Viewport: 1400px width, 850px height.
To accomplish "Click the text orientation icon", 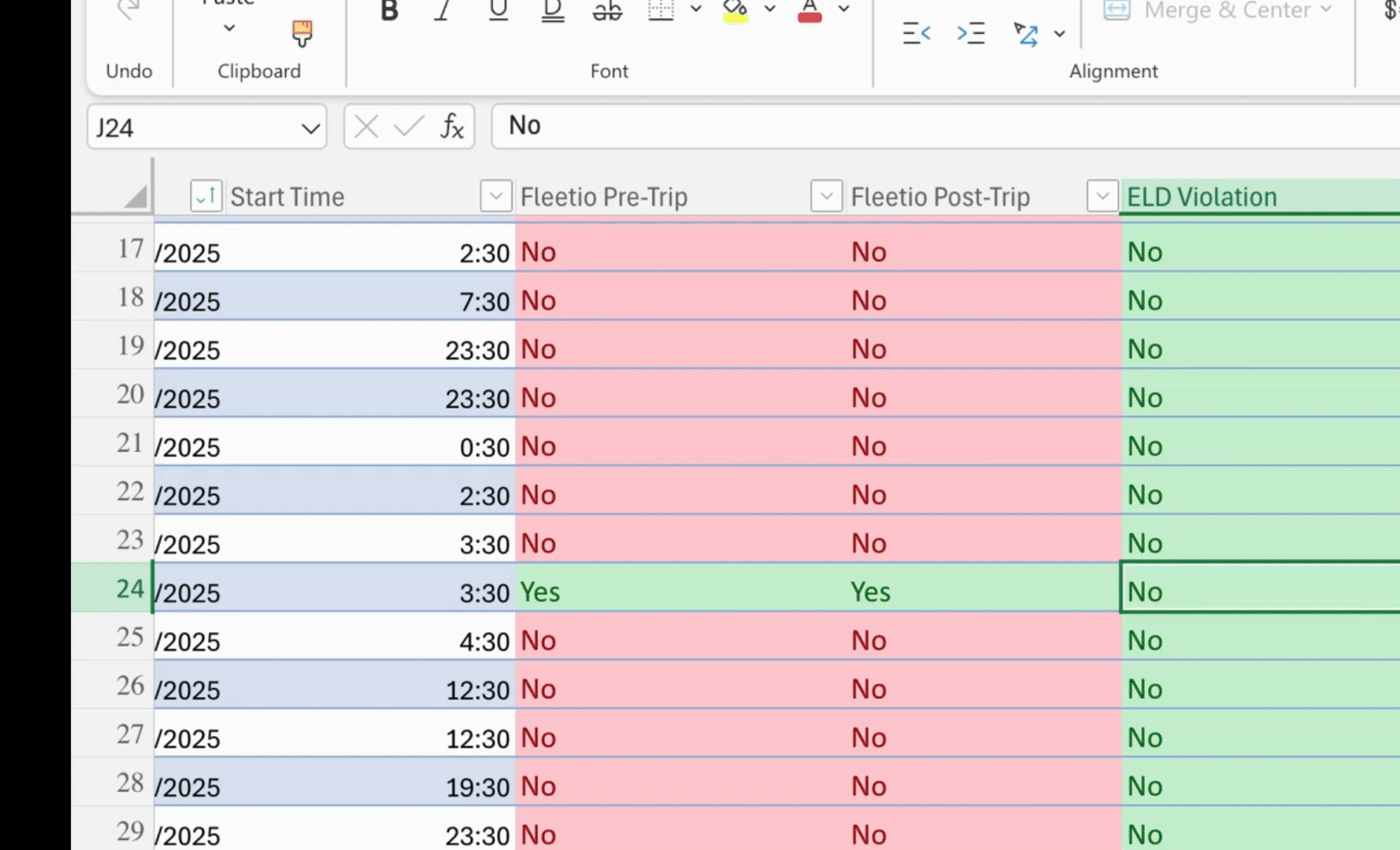I will point(1026,34).
